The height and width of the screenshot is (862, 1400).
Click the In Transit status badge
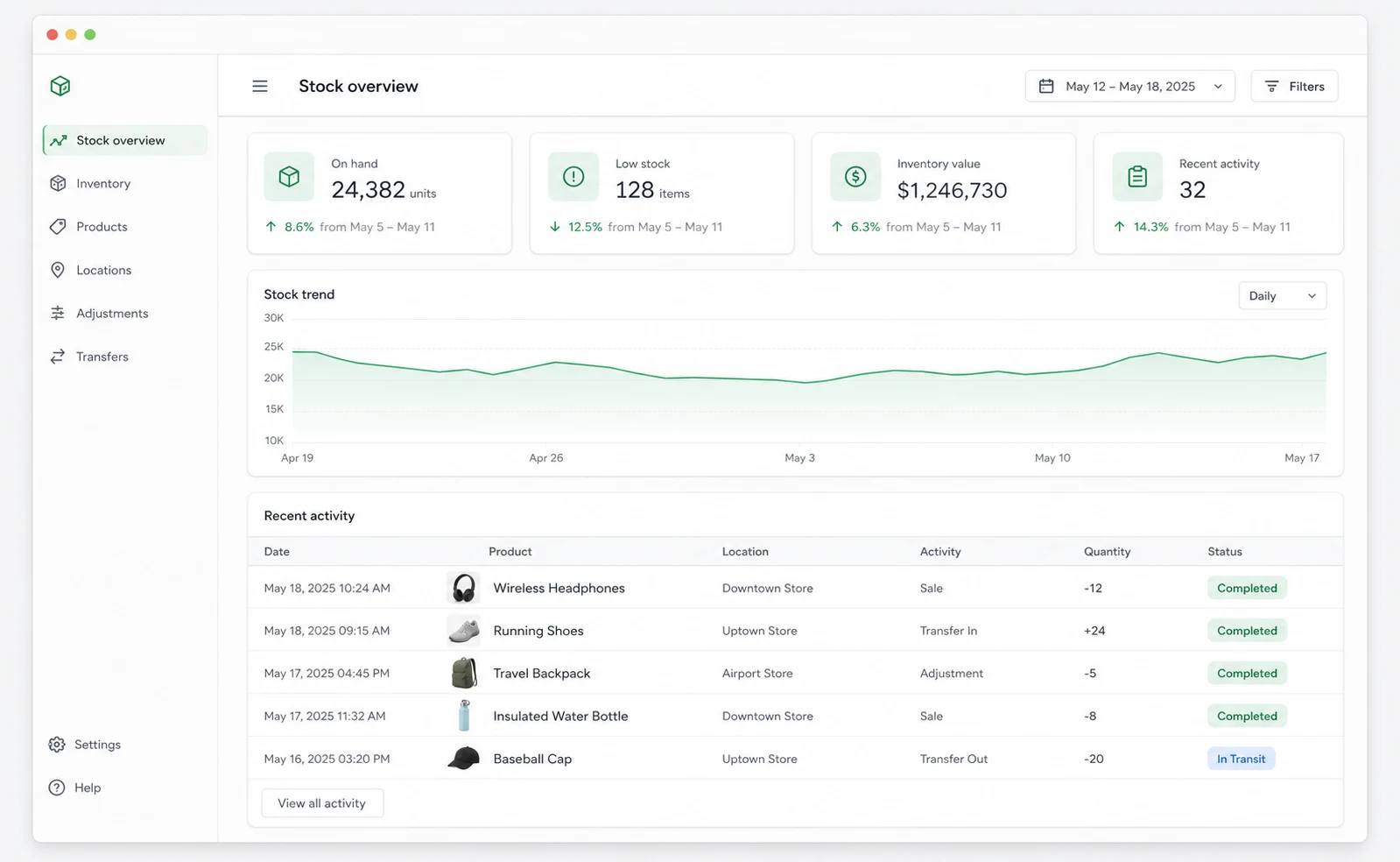[x=1241, y=759]
